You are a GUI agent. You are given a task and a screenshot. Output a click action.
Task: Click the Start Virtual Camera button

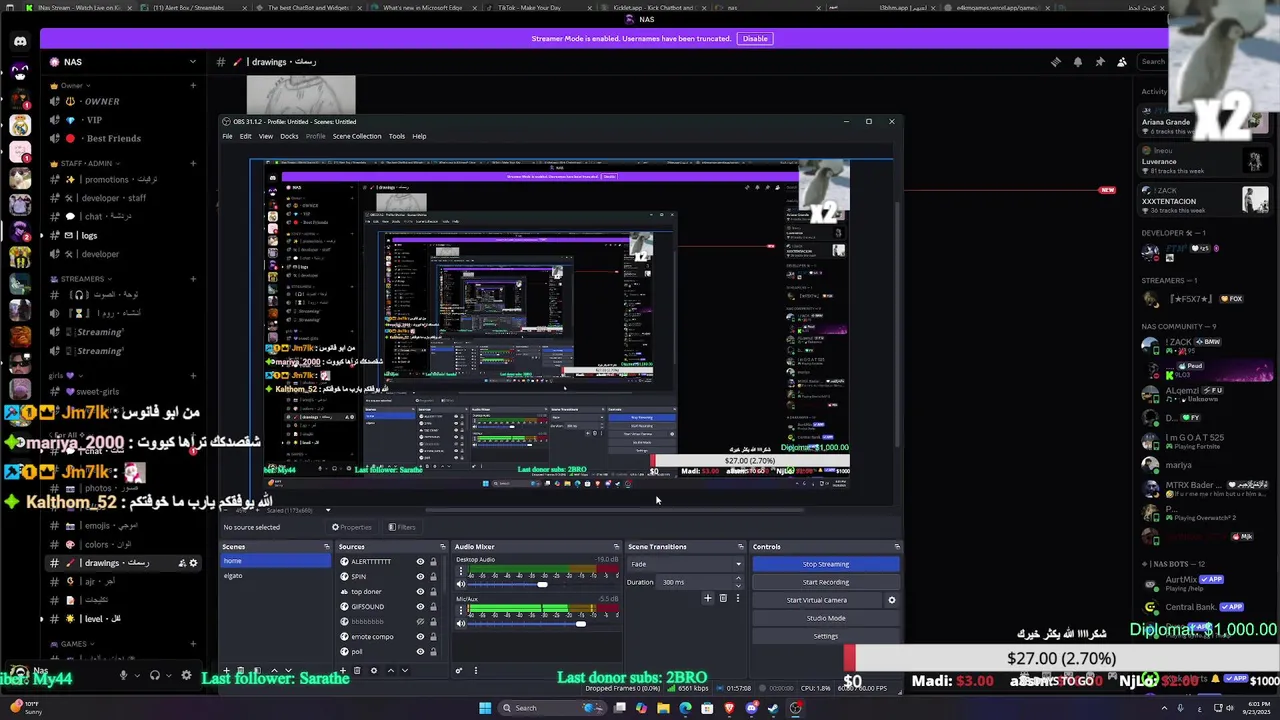click(816, 600)
